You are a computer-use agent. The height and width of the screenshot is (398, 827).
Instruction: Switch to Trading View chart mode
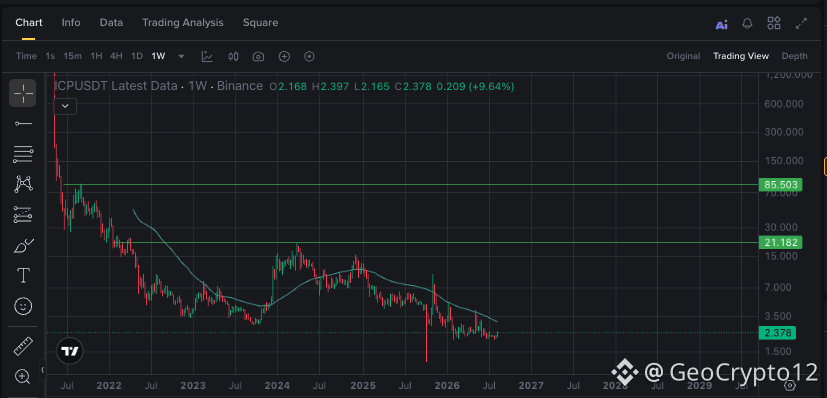click(741, 56)
